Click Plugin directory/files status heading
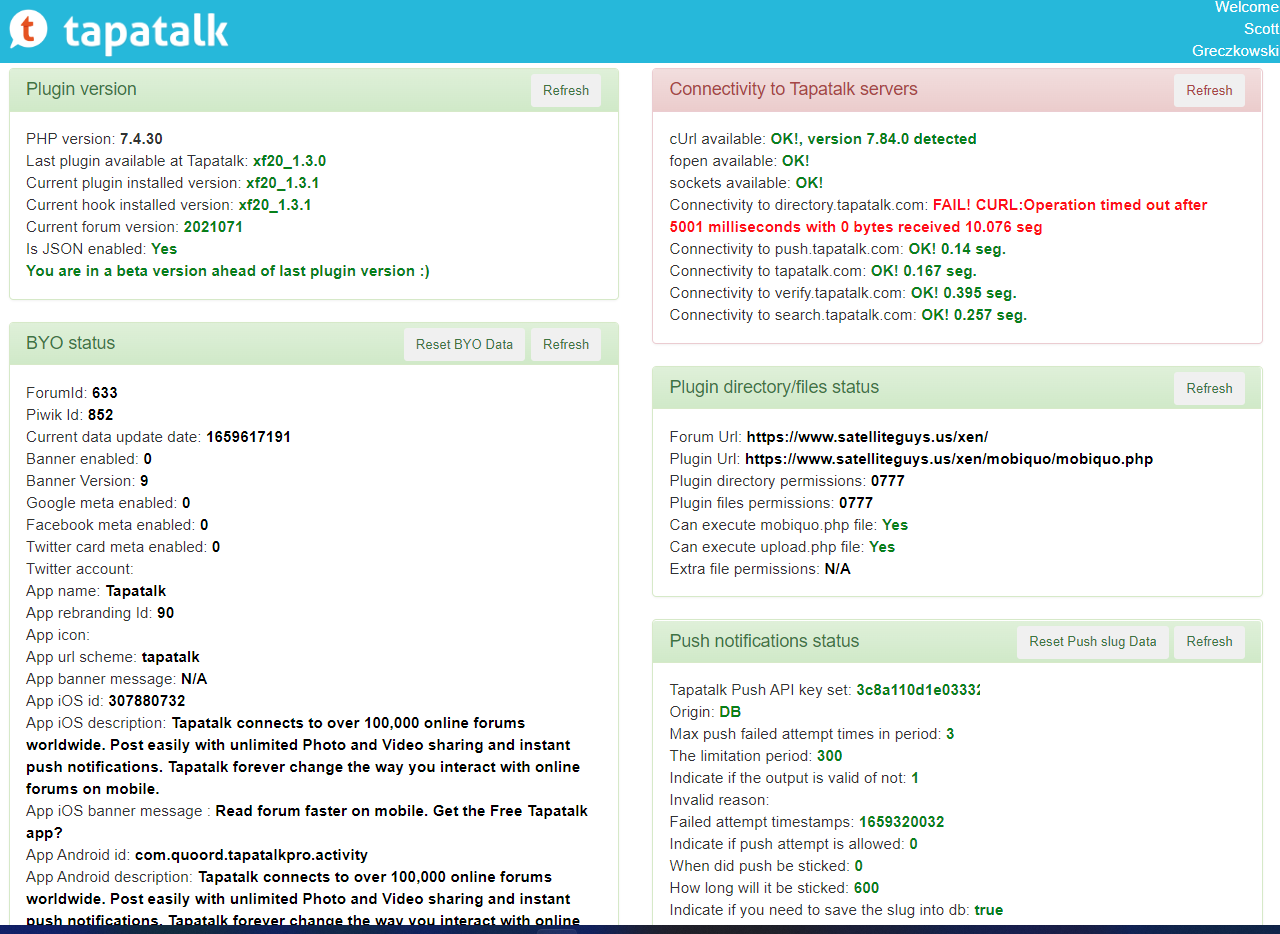1280x934 pixels. (x=774, y=387)
